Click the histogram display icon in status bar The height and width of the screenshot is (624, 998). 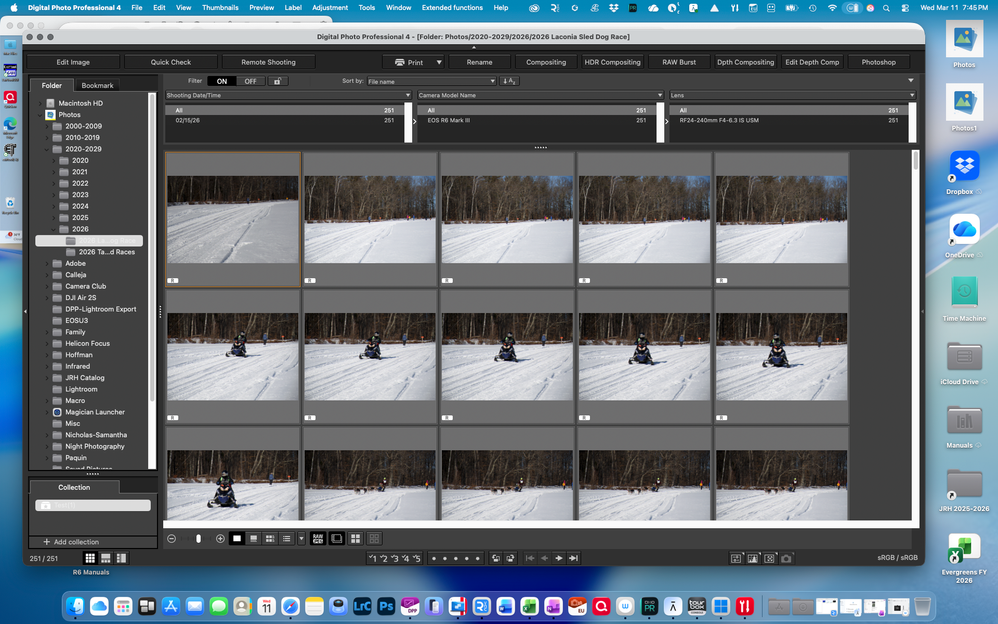tap(753, 558)
